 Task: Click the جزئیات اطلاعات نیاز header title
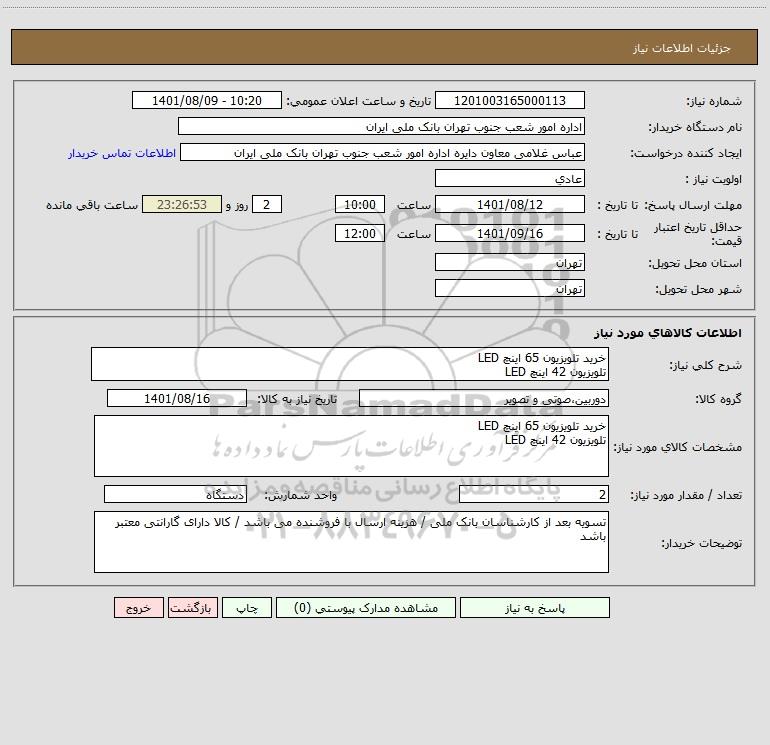click(x=682, y=48)
